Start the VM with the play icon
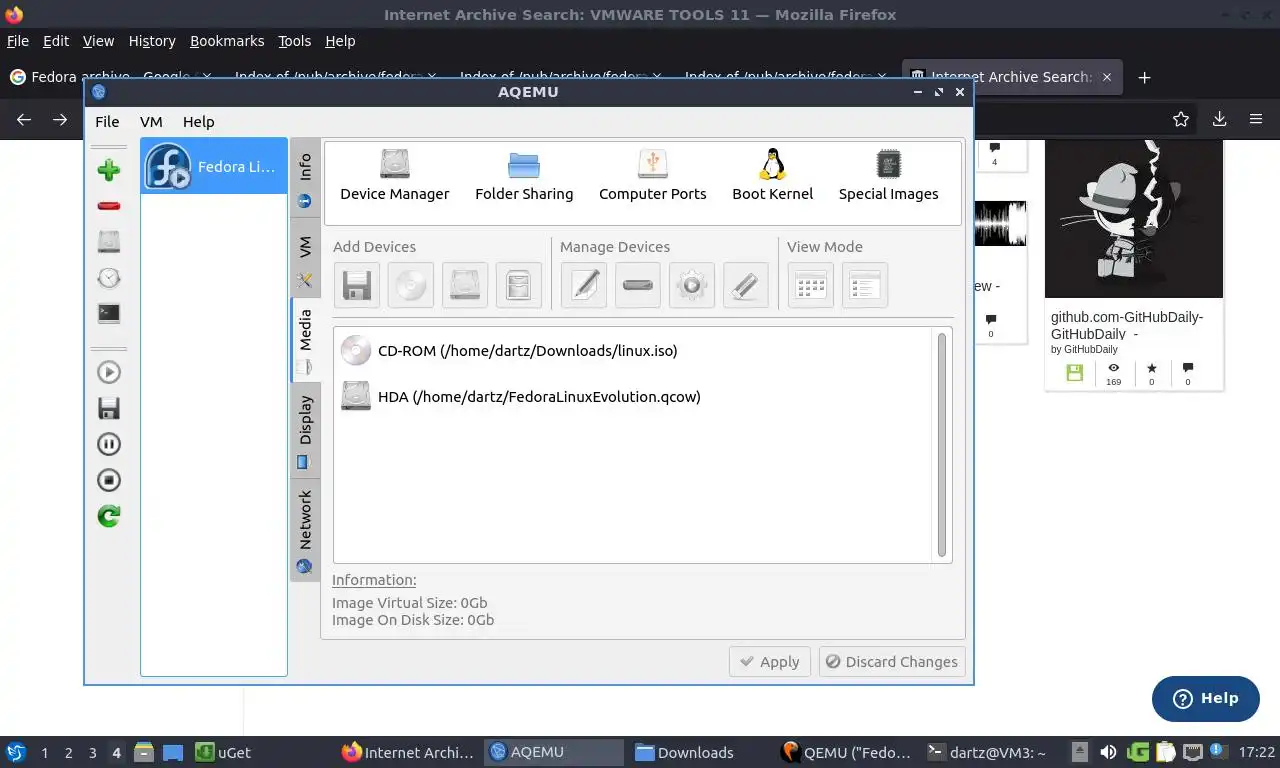Image resolution: width=1280 pixels, height=768 pixels. 109,372
